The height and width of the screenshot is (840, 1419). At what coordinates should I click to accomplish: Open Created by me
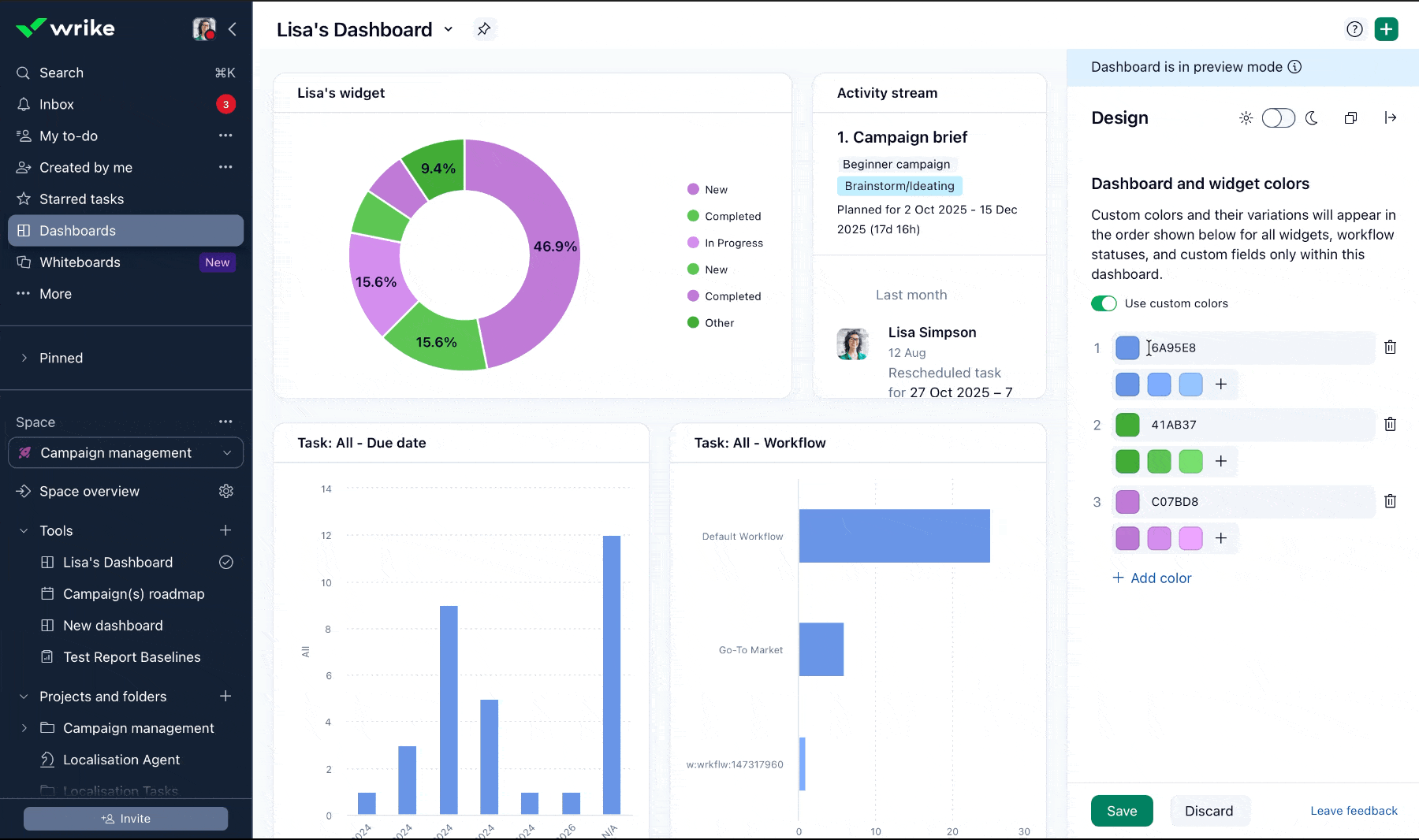[86, 167]
